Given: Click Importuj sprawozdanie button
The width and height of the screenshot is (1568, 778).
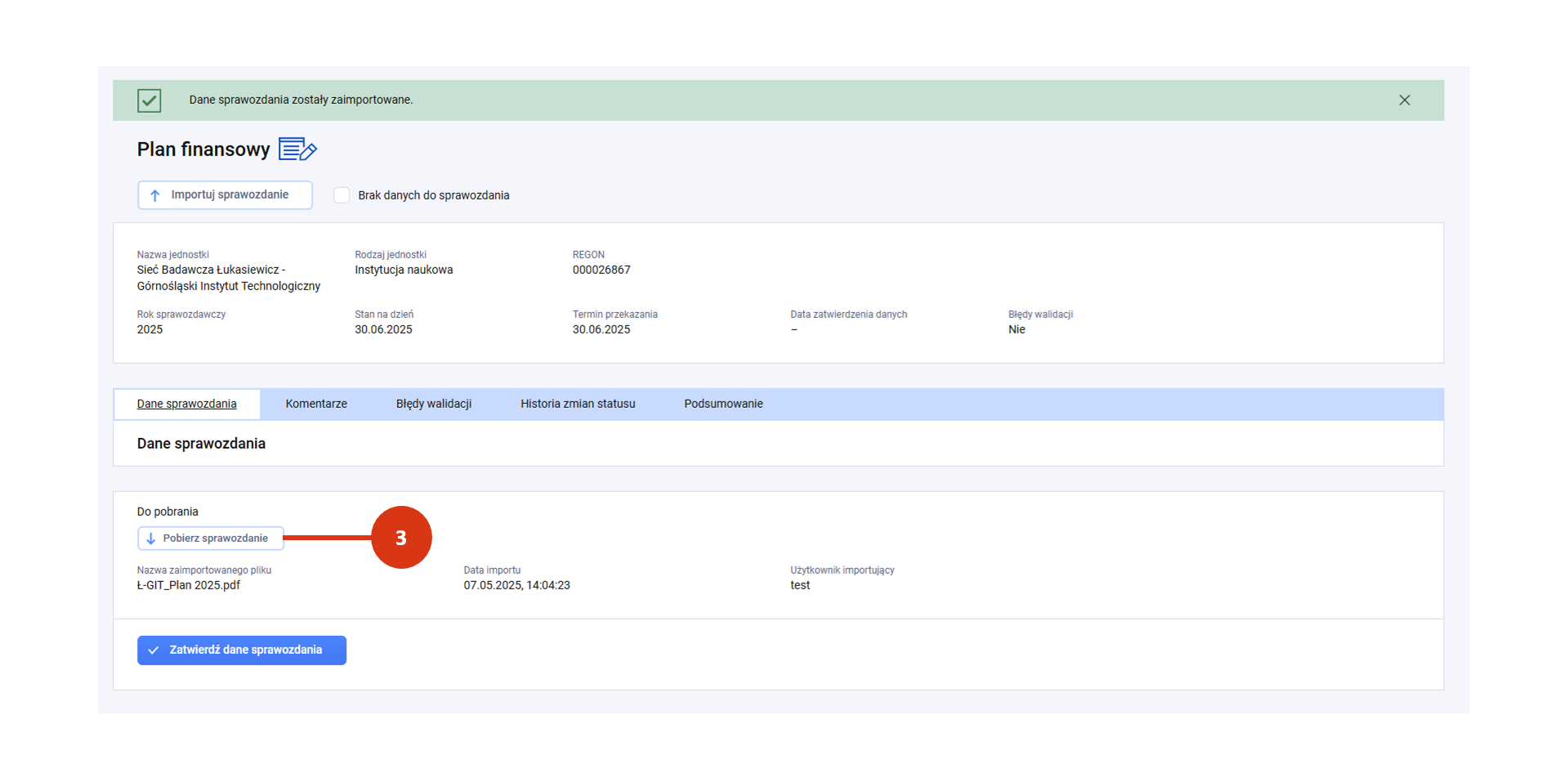Looking at the screenshot, I should pos(225,195).
